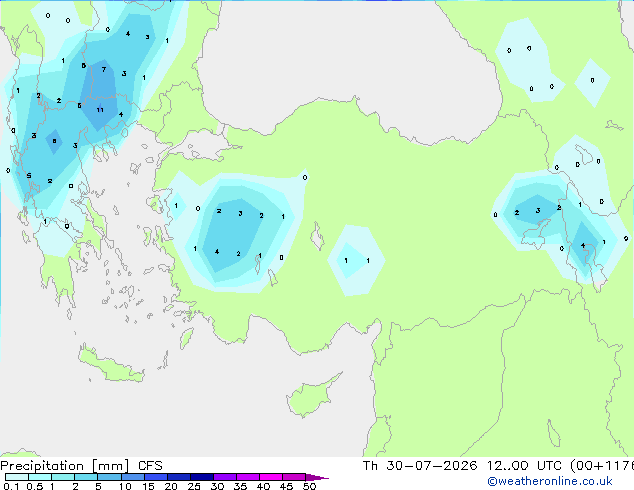Click the 5–10 mm legend color swatch
Image resolution: width=634 pixels, height=490 pixels.
point(109,477)
